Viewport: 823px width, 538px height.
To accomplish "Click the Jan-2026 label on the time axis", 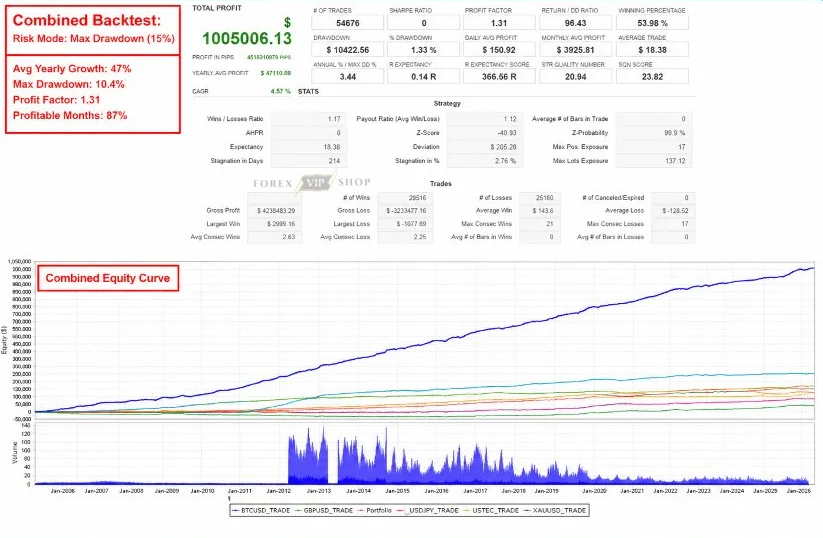I will 798,491.
